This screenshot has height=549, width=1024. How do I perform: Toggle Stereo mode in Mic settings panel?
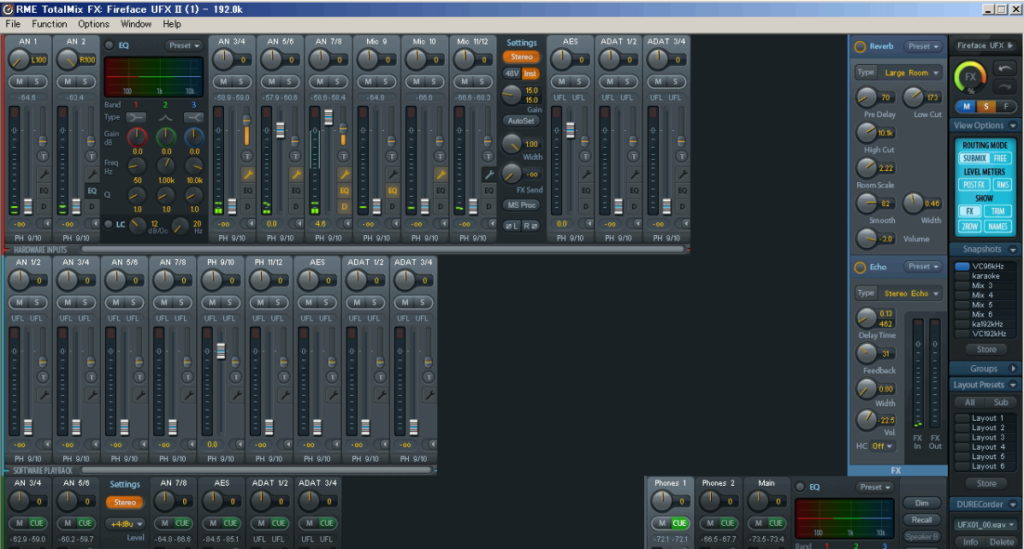tap(521, 57)
